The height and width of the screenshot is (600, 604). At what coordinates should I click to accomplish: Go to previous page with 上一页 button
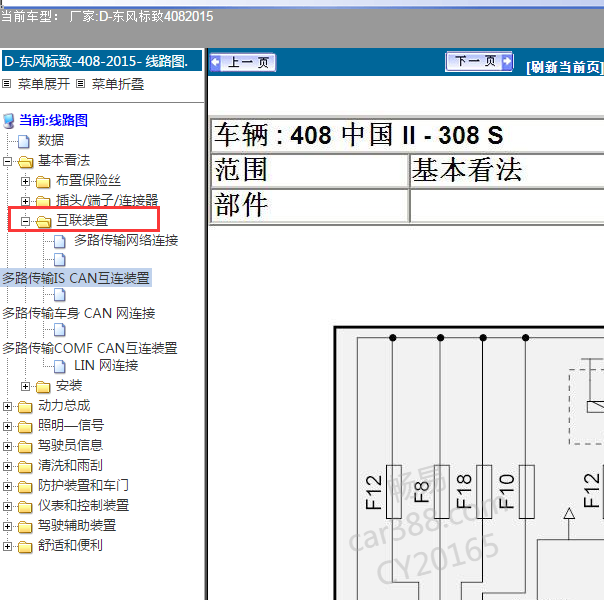[x=243, y=62]
